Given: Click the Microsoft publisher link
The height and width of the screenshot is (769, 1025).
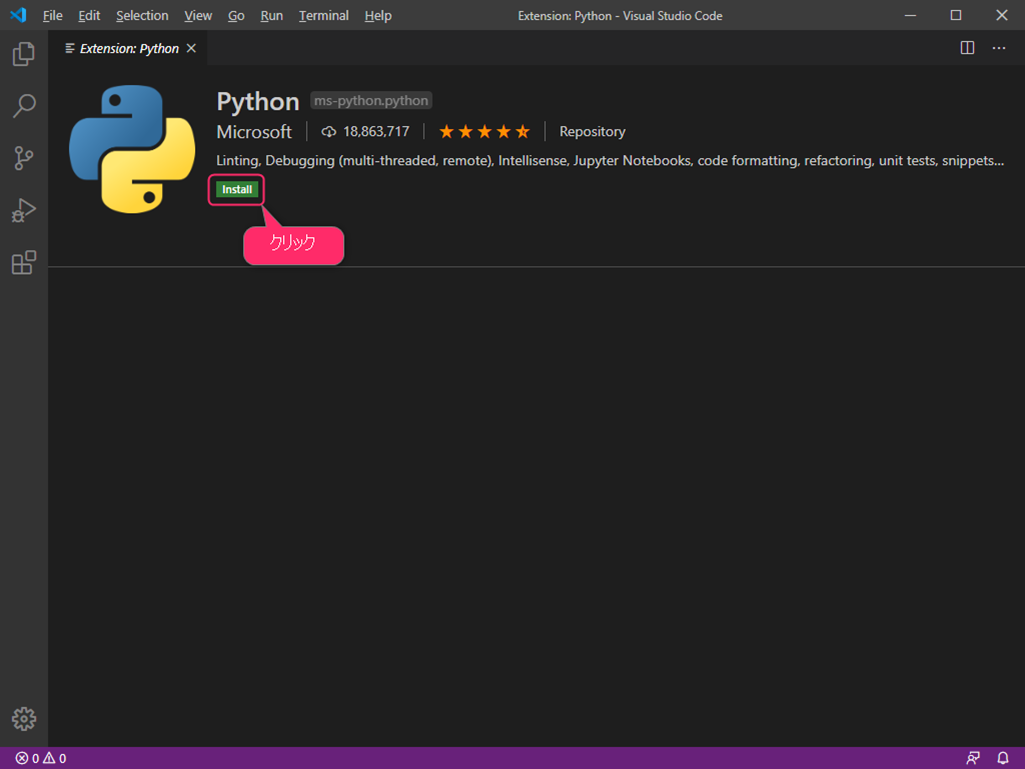Looking at the screenshot, I should [x=254, y=132].
